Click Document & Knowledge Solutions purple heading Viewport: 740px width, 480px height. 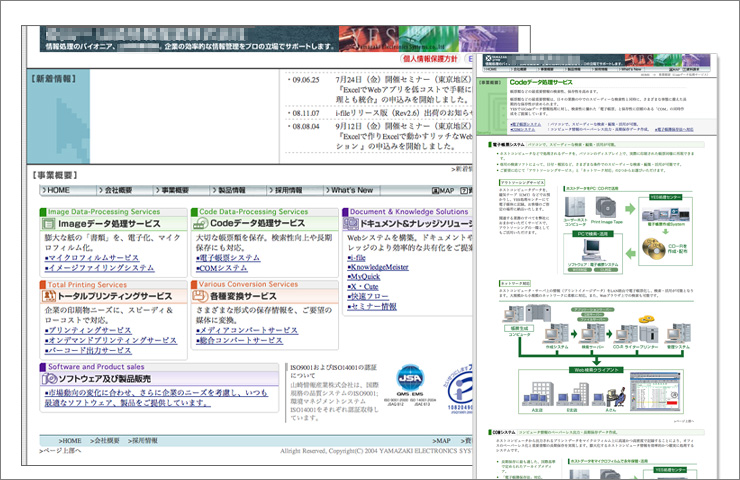click(x=409, y=212)
